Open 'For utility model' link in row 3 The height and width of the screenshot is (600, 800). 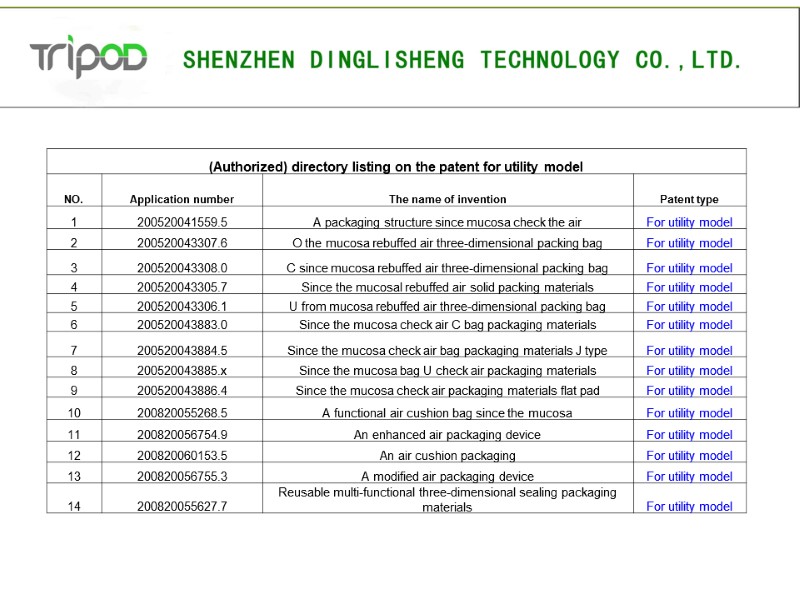(x=689, y=268)
